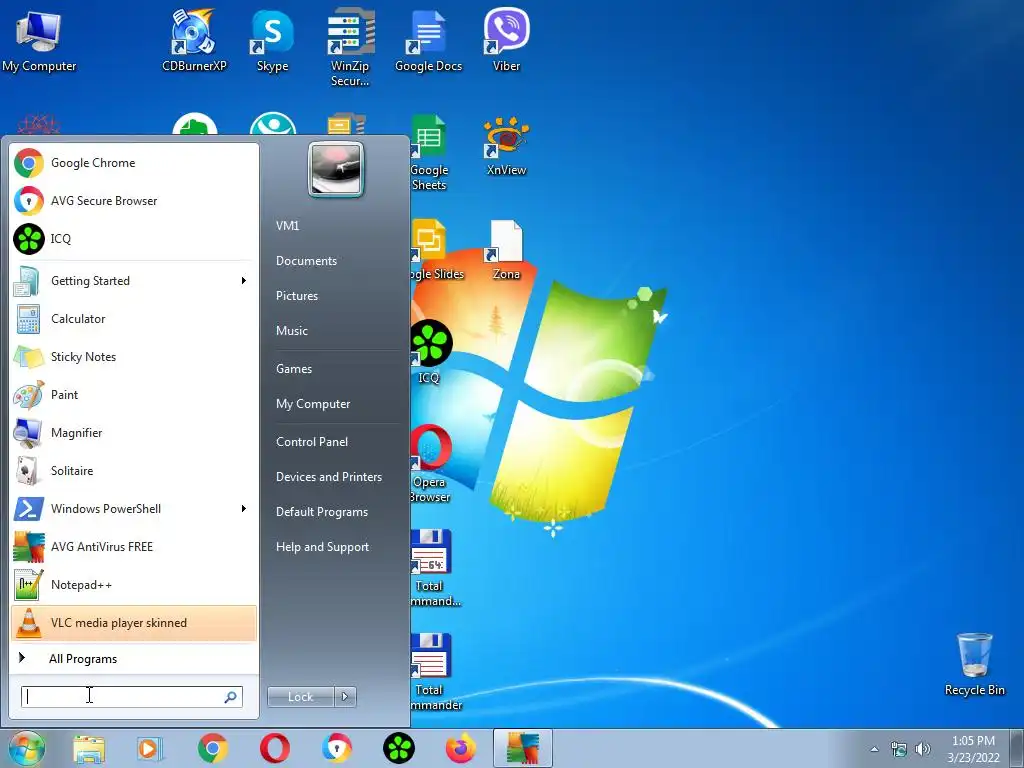Screen dimensions: 1024x768
Task: Click the Lock button
Action: coord(300,697)
